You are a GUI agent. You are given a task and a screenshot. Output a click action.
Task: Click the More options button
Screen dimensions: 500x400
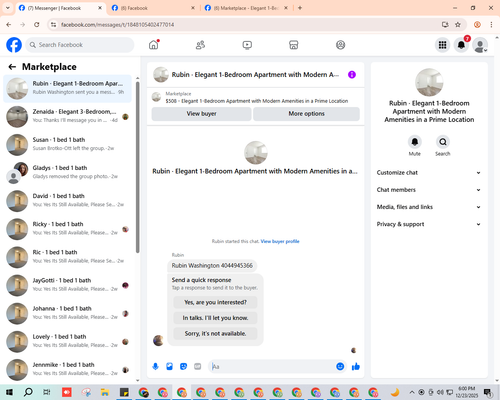306,114
